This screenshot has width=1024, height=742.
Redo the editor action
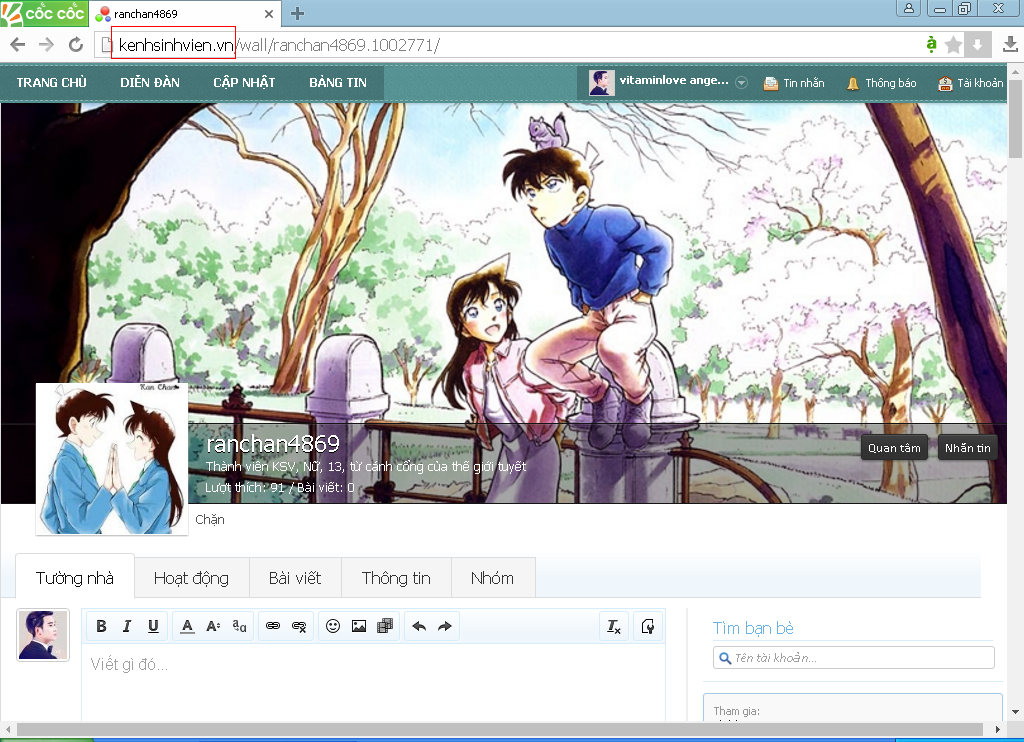coord(445,626)
